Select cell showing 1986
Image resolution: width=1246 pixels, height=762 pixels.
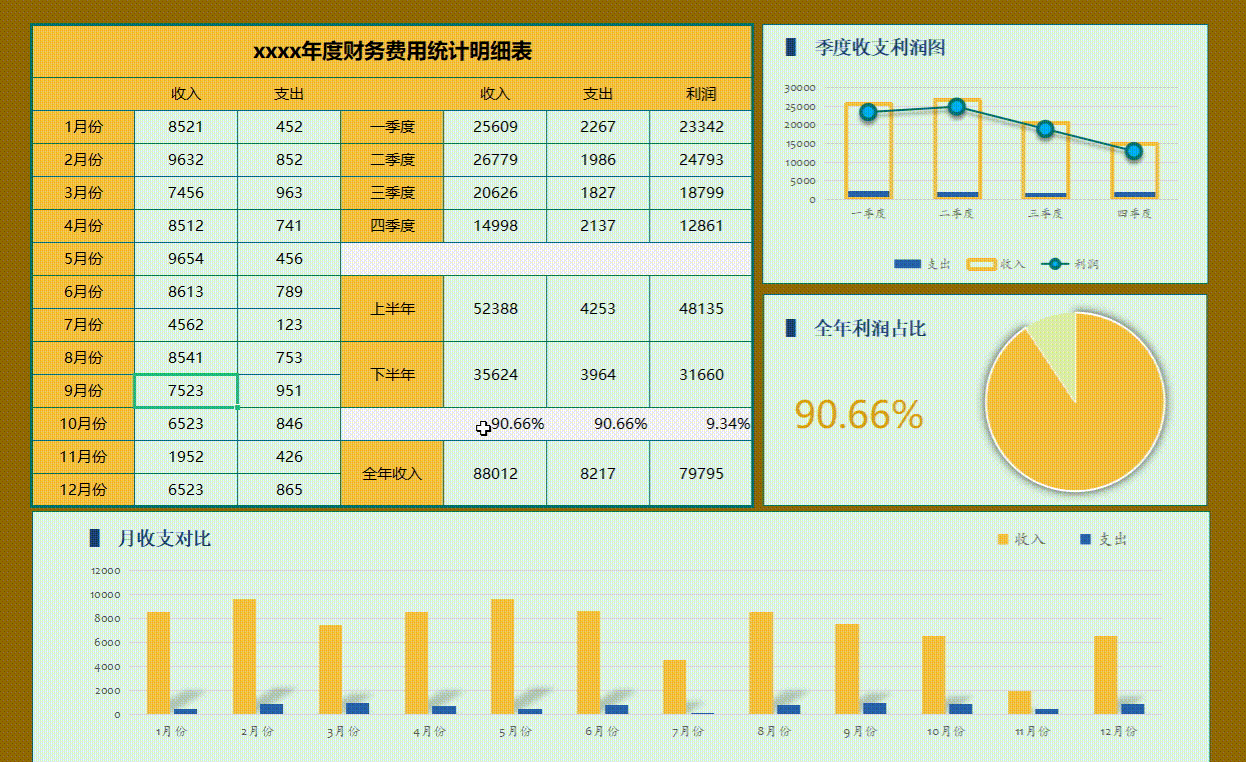click(x=598, y=160)
